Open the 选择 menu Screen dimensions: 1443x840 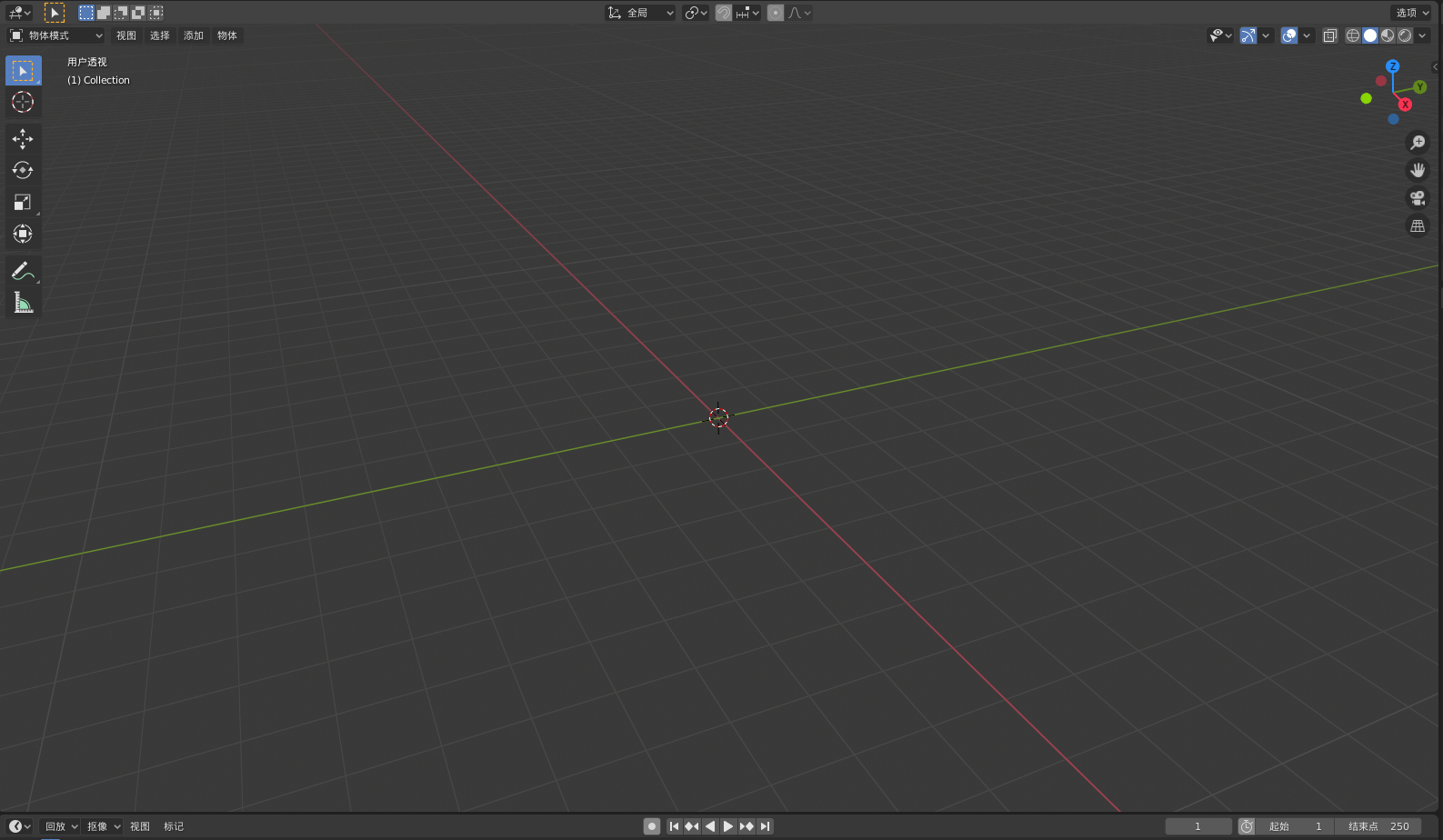[160, 35]
